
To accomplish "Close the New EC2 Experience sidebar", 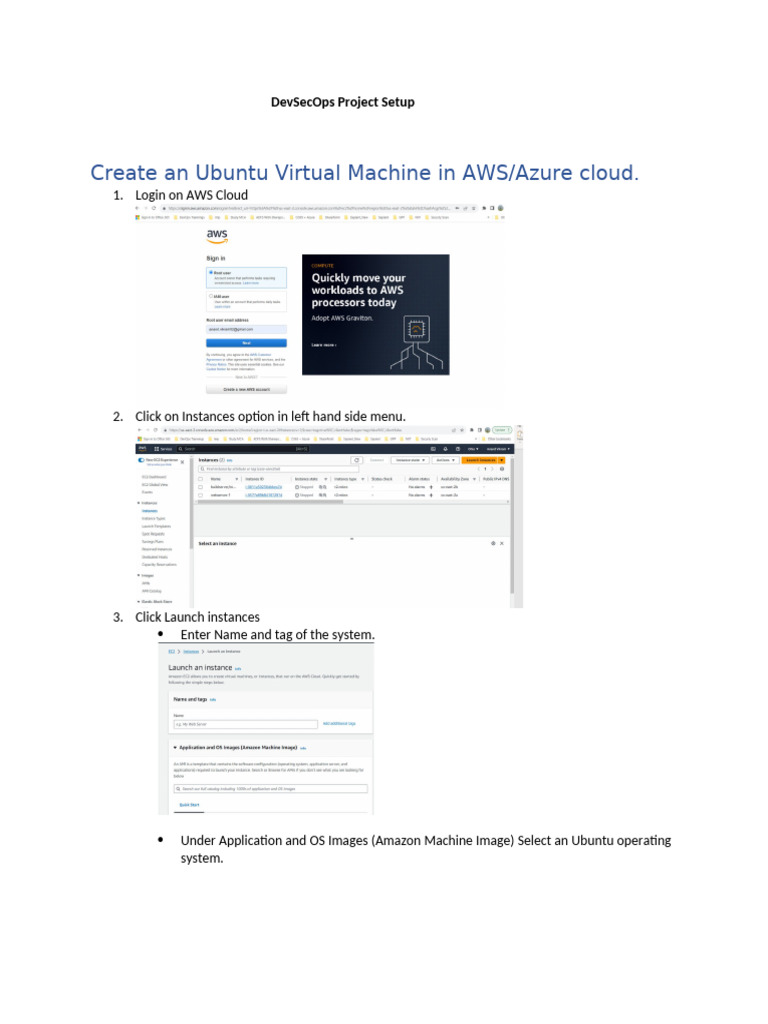I will coord(182,462).
